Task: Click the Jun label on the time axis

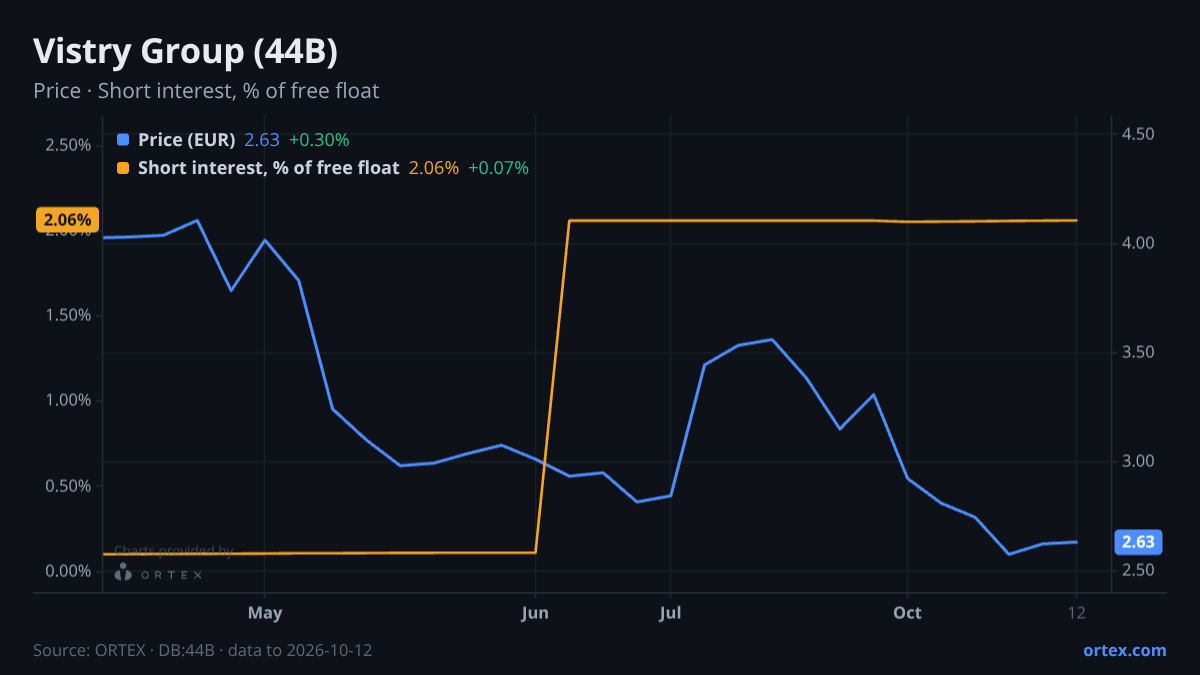Action: 536,611
